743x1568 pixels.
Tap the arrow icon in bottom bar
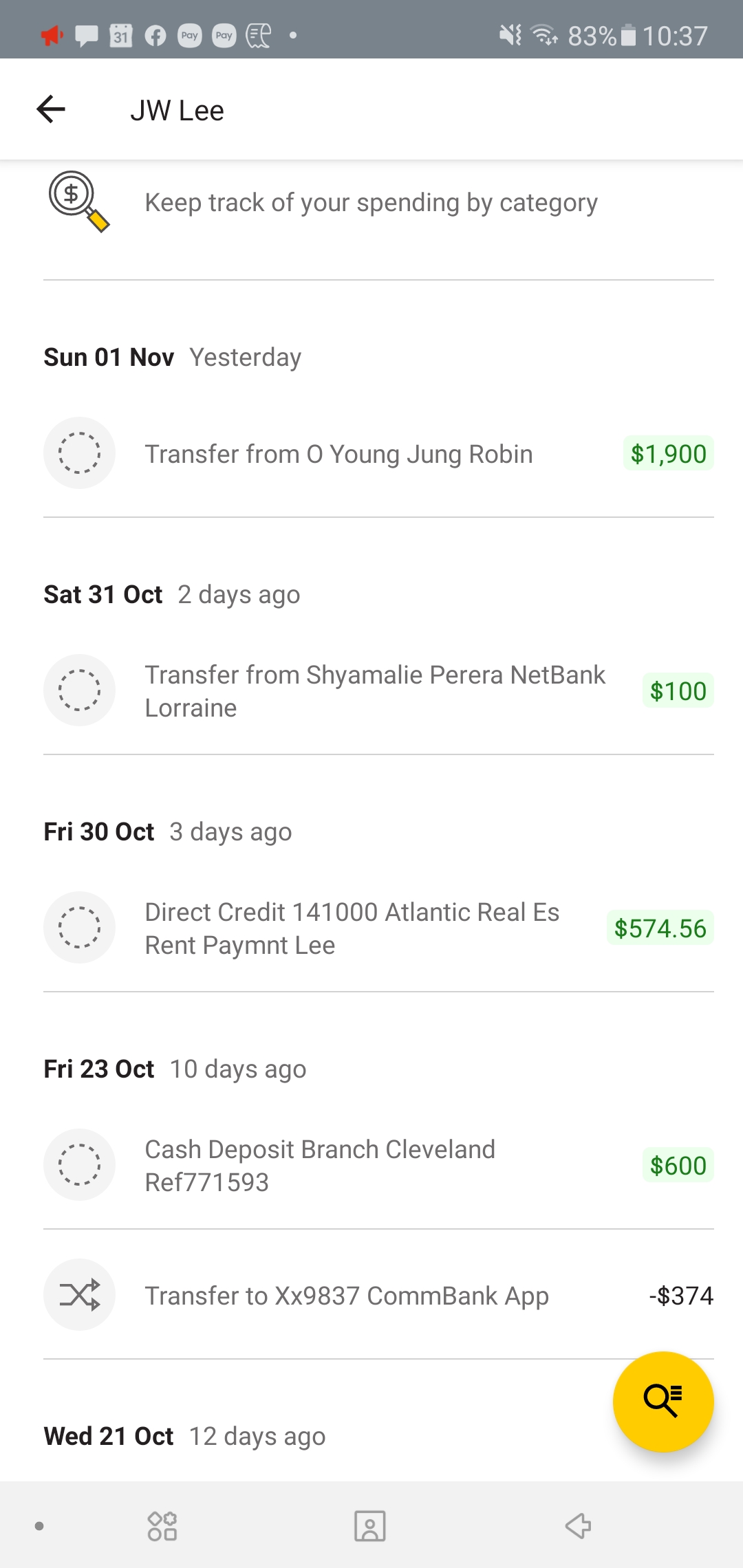click(x=578, y=1526)
